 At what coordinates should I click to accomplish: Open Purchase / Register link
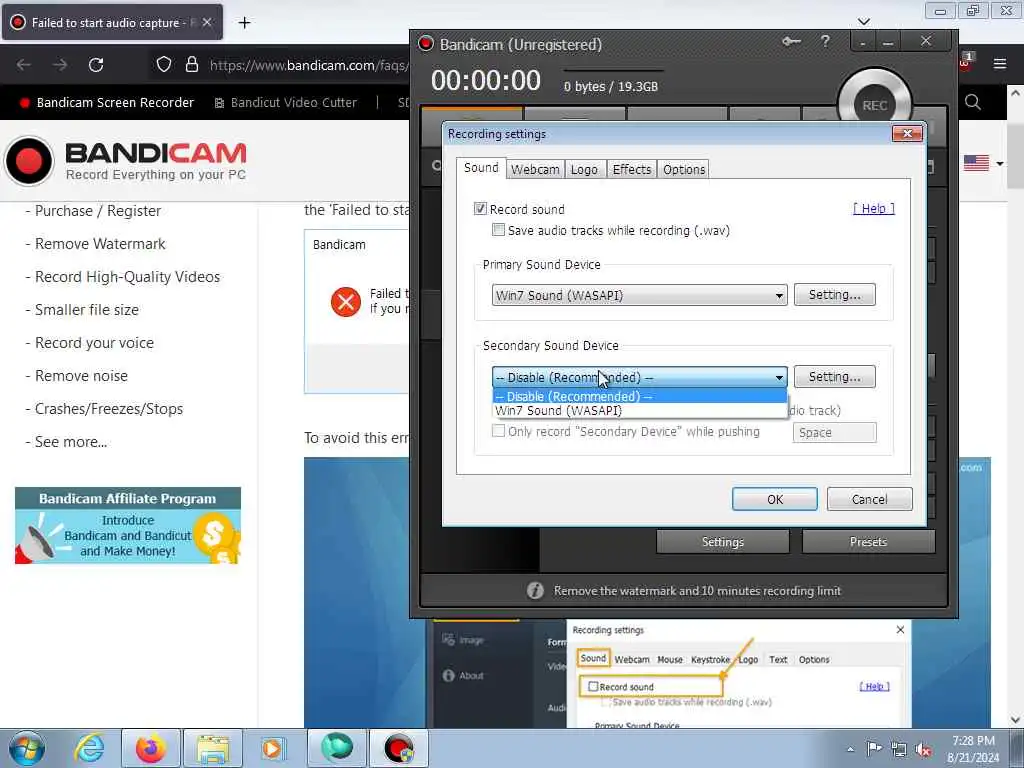point(97,211)
